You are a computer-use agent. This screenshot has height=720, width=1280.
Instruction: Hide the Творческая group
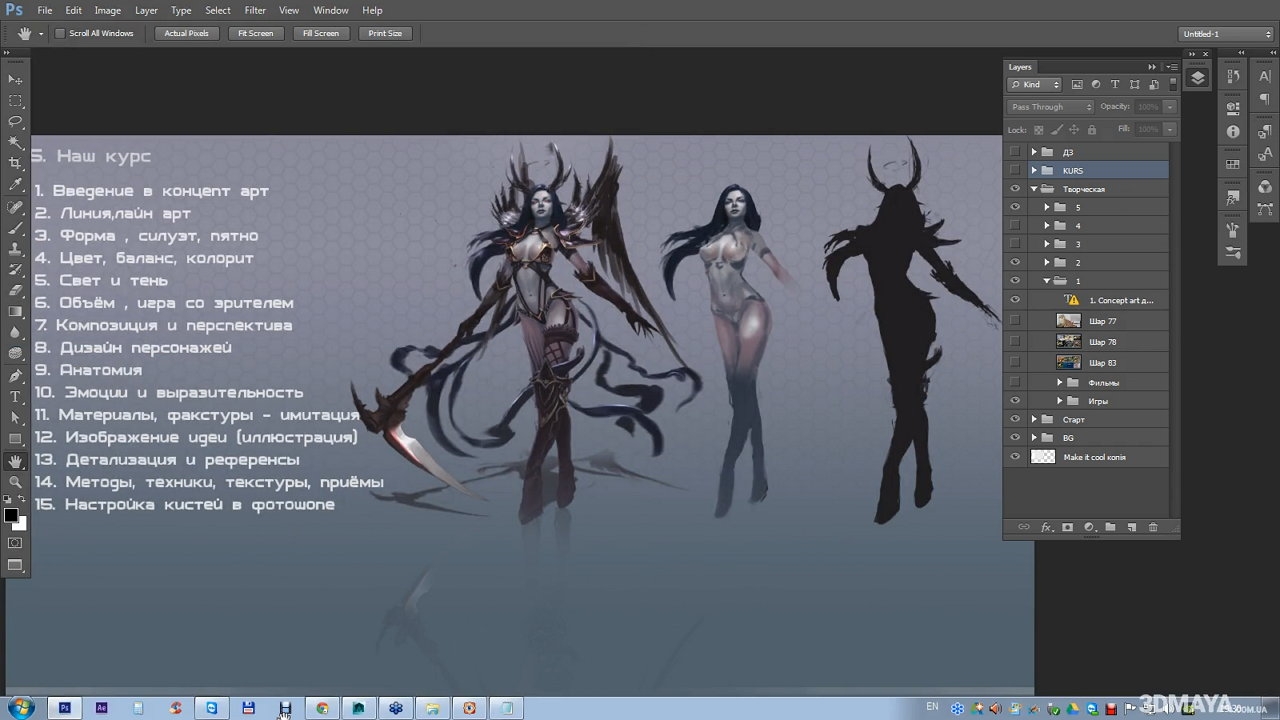(x=1015, y=189)
